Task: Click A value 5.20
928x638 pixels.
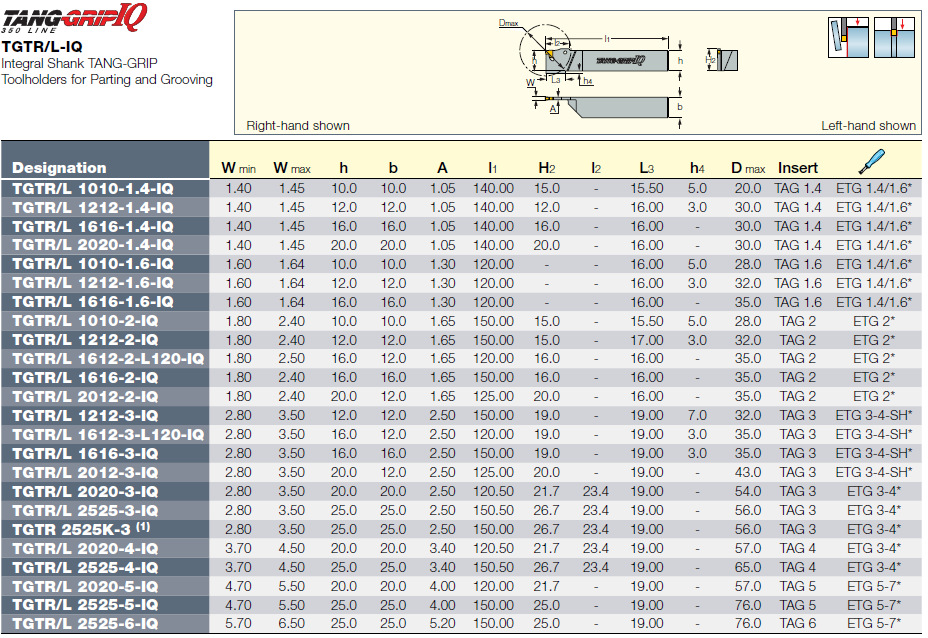Action: [442, 623]
